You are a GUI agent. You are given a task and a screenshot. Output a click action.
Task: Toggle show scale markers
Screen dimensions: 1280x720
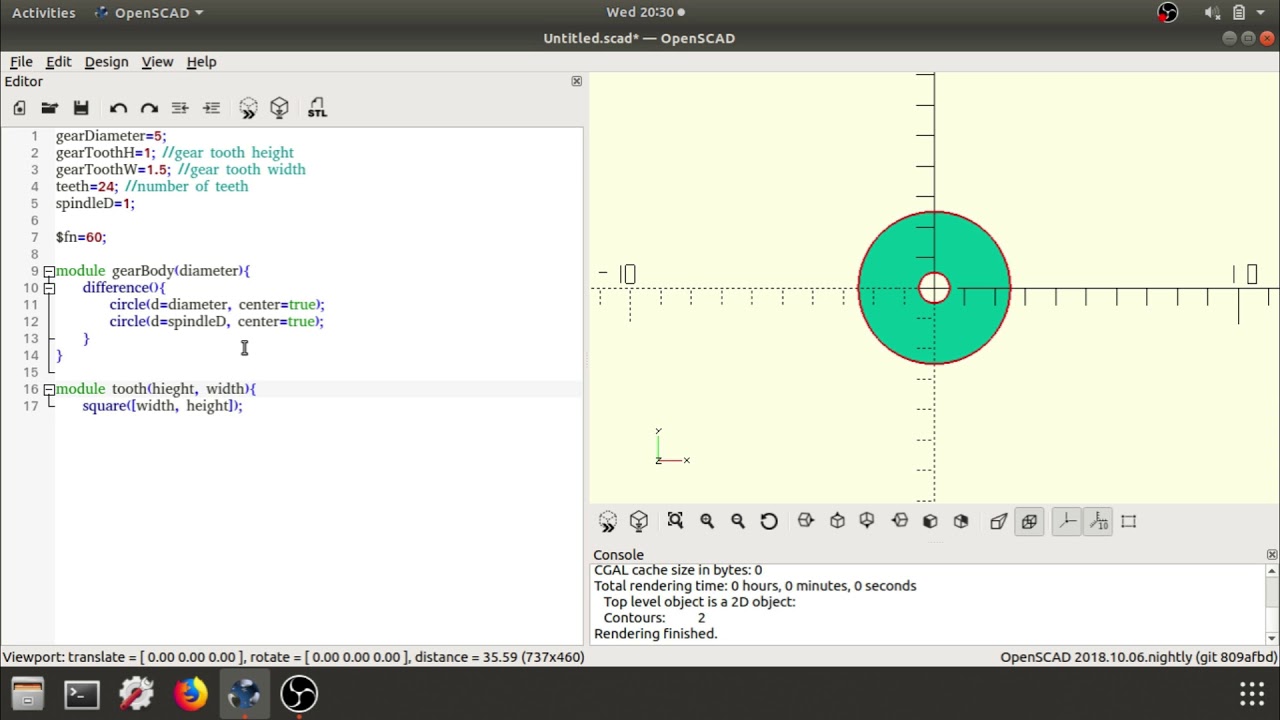click(x=1098, y=521)
